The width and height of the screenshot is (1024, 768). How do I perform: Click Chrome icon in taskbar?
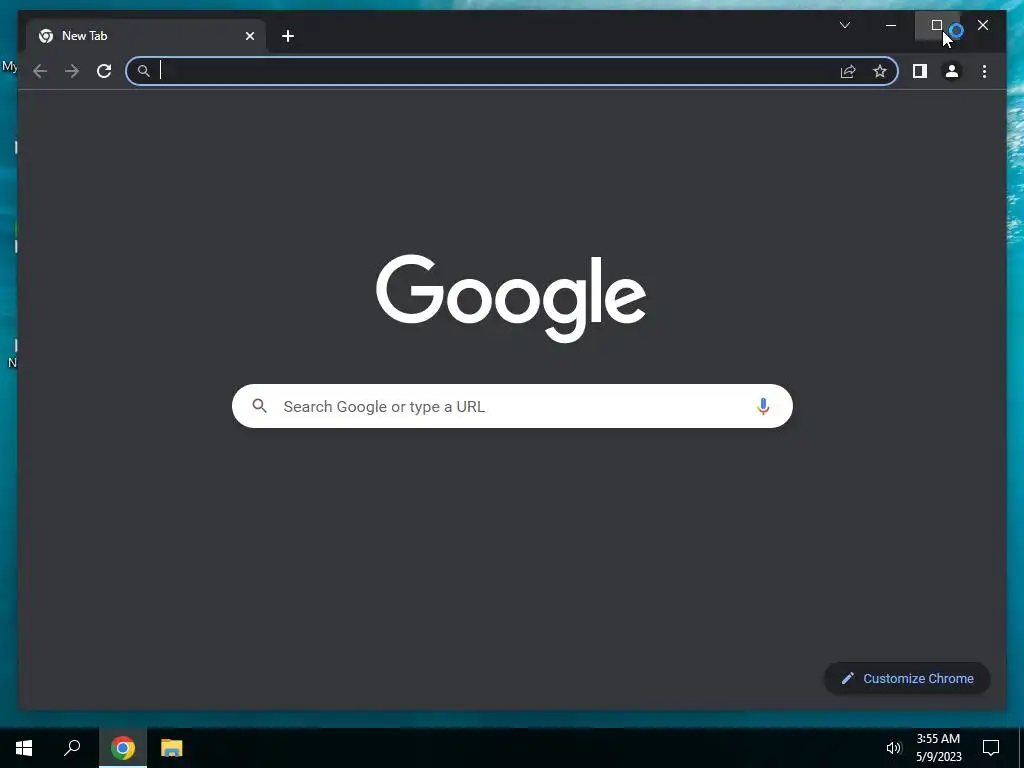(x=123, y=748)
